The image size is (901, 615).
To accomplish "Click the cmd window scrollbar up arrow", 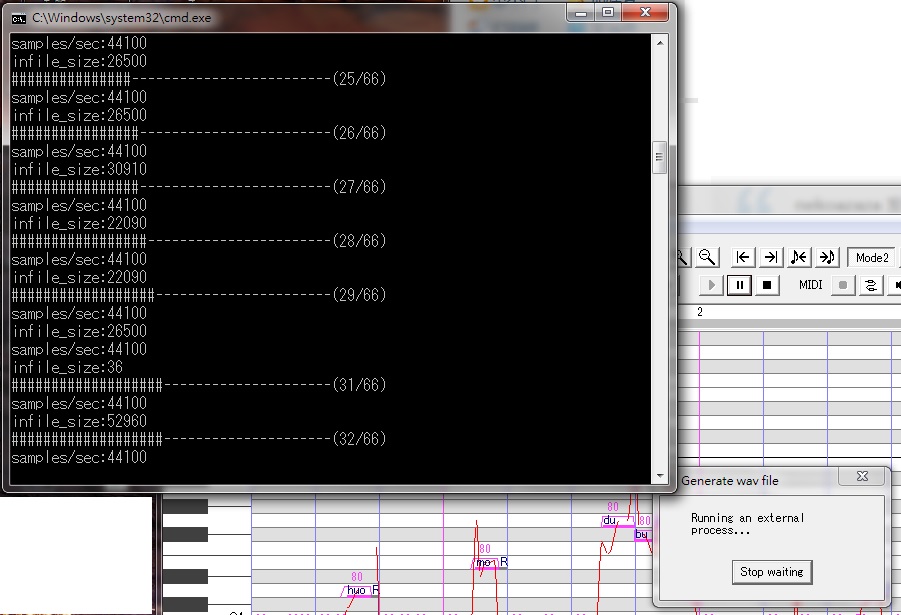I will (660, 43).
